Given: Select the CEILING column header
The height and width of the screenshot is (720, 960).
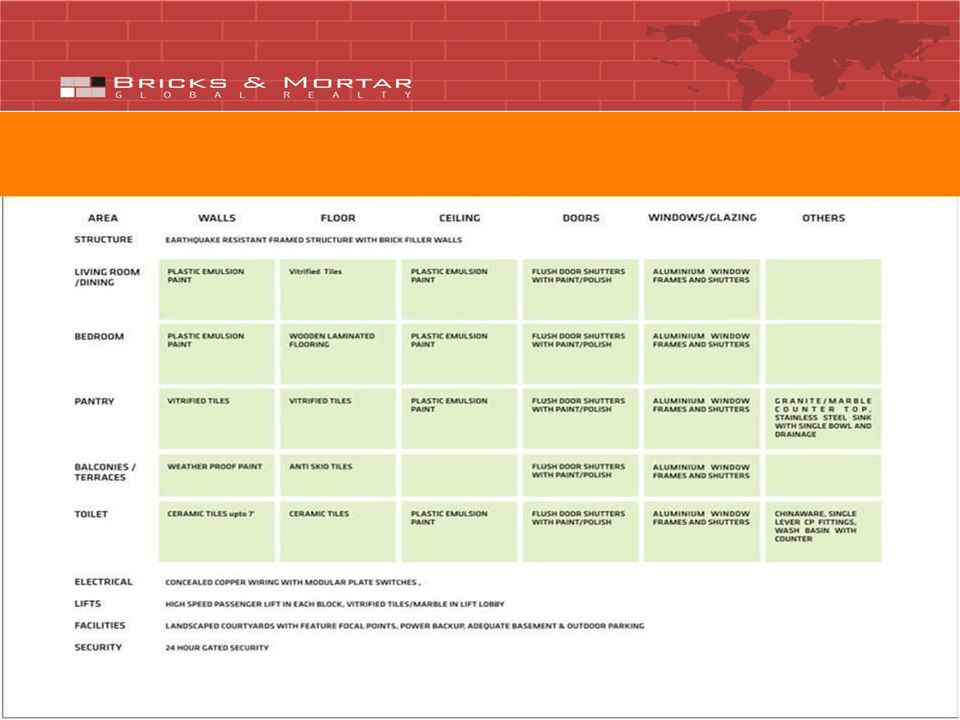Looking at the screenshot, I should coord(460,218).
